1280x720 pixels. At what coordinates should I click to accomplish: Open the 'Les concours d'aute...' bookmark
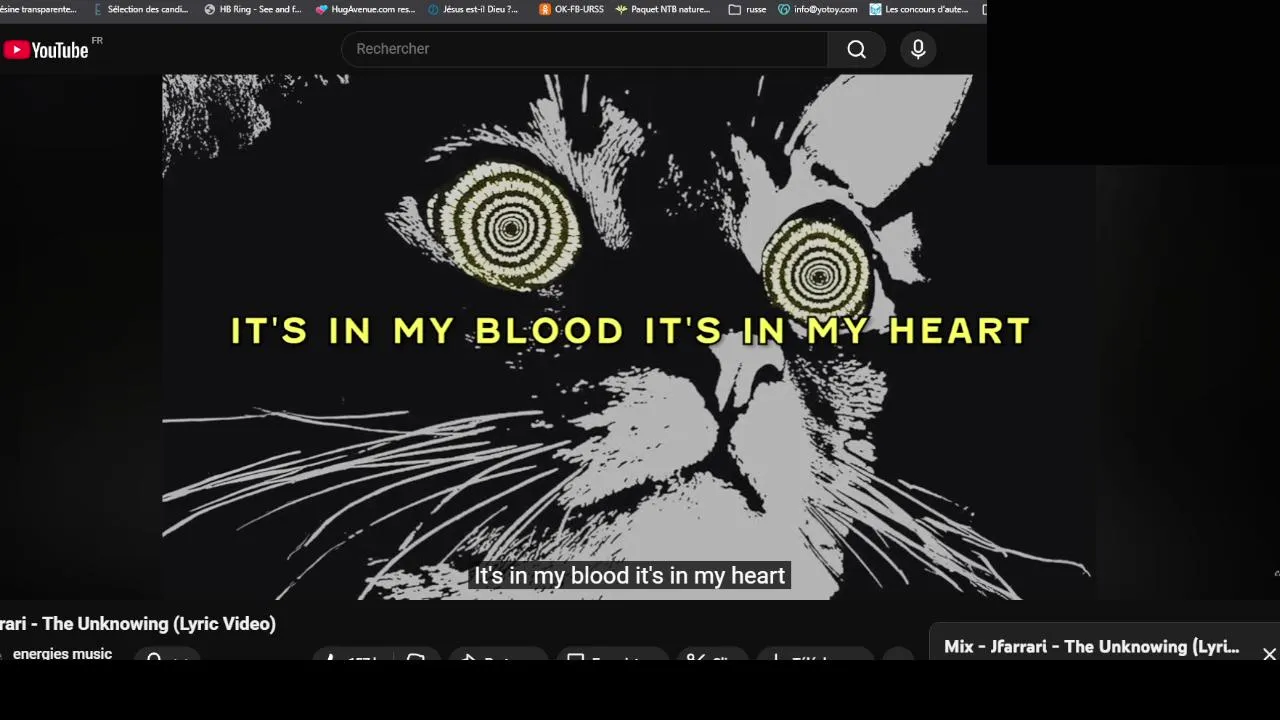click(x=919, y=9)
